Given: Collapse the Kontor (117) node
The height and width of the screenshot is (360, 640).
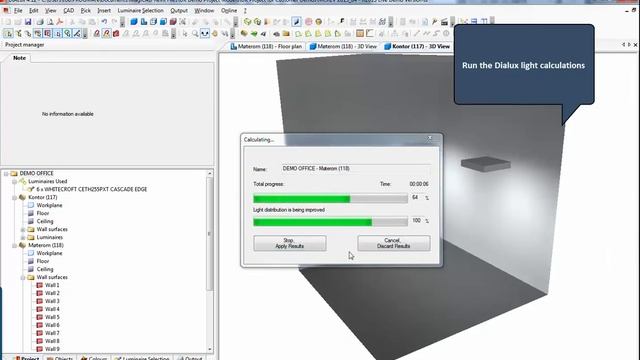Looking at the screenshot, I should click(15, 198).
